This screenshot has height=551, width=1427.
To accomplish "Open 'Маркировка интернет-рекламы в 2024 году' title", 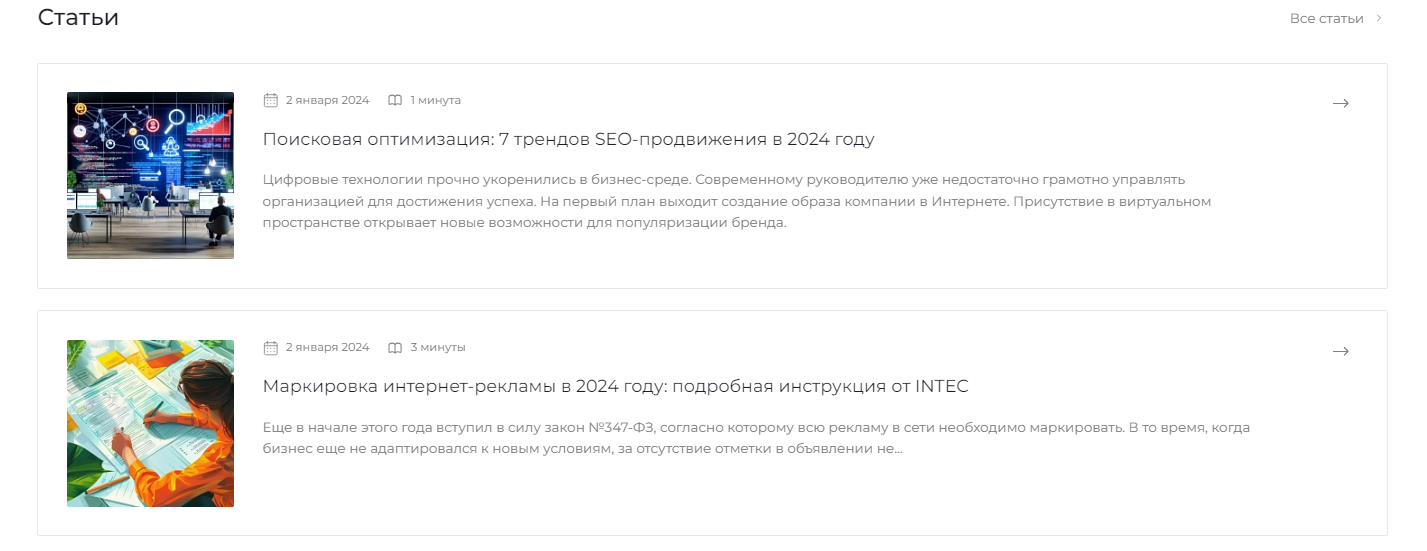I will pyautogui.click(x=615, y=386).
